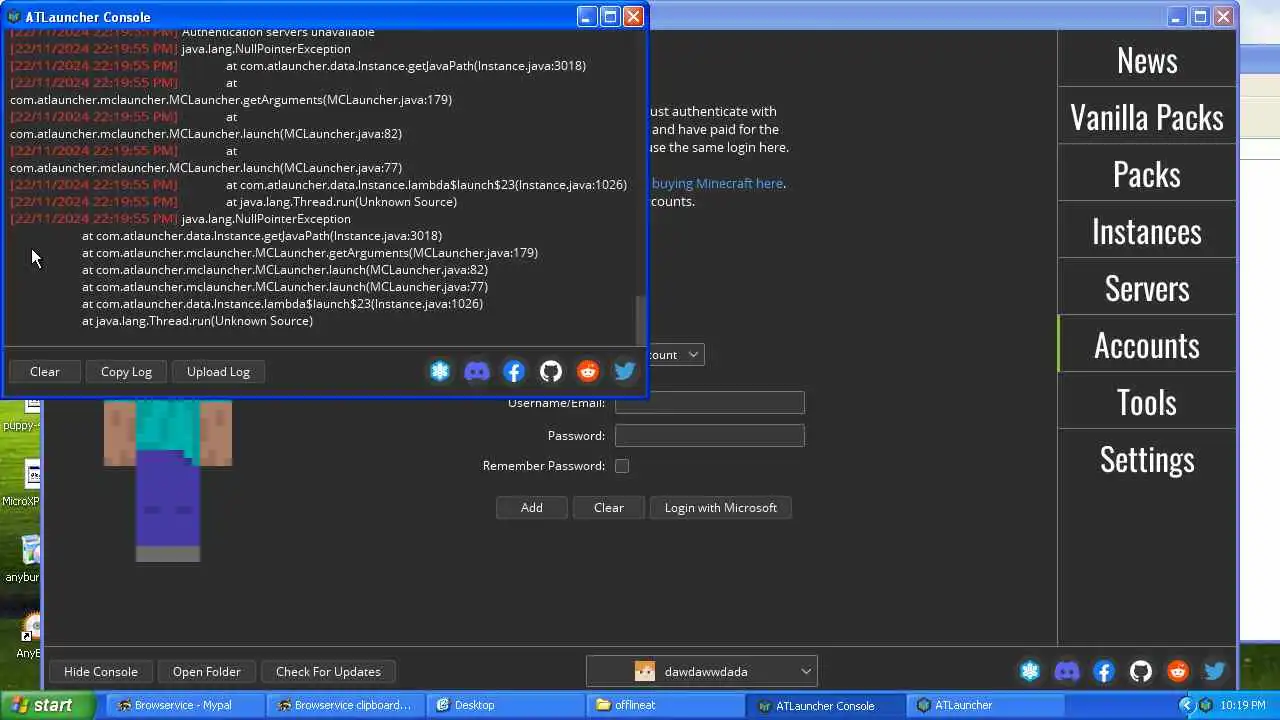Open the Settings tab
Viewport: 1280px width, 720px height.
click(1147, 459)
